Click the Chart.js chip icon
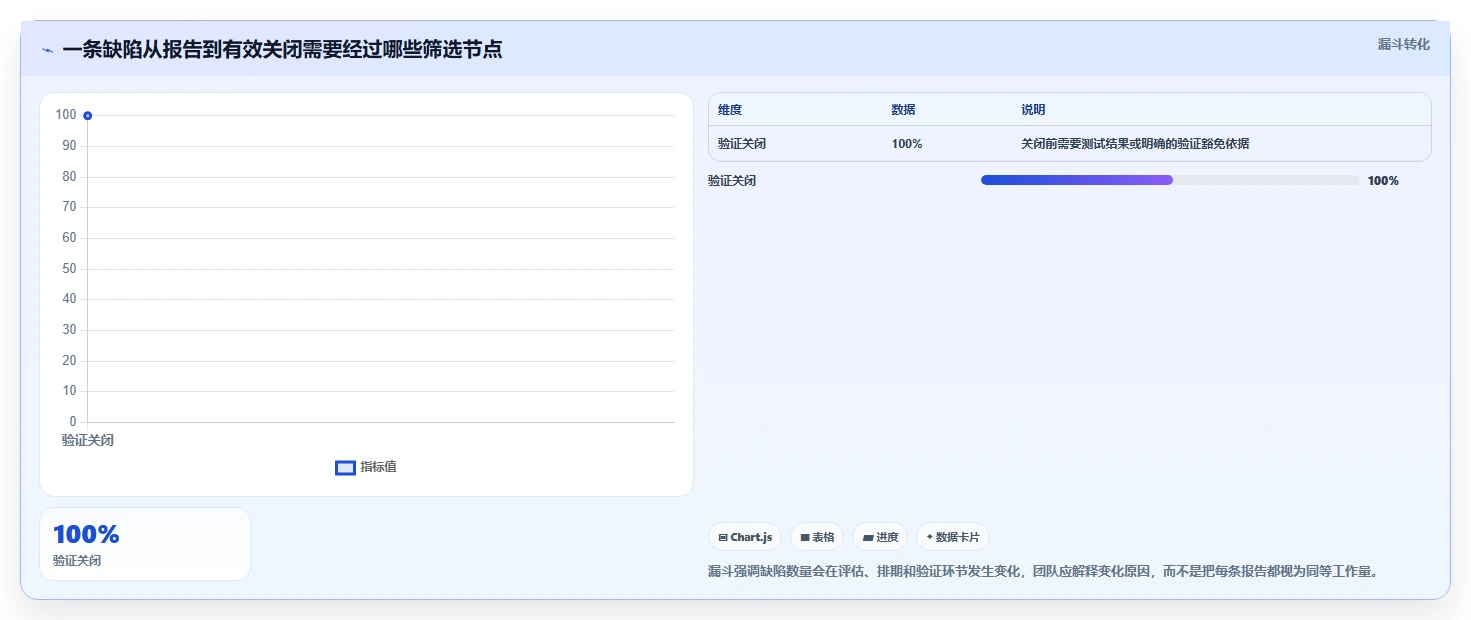 [722, 538]
